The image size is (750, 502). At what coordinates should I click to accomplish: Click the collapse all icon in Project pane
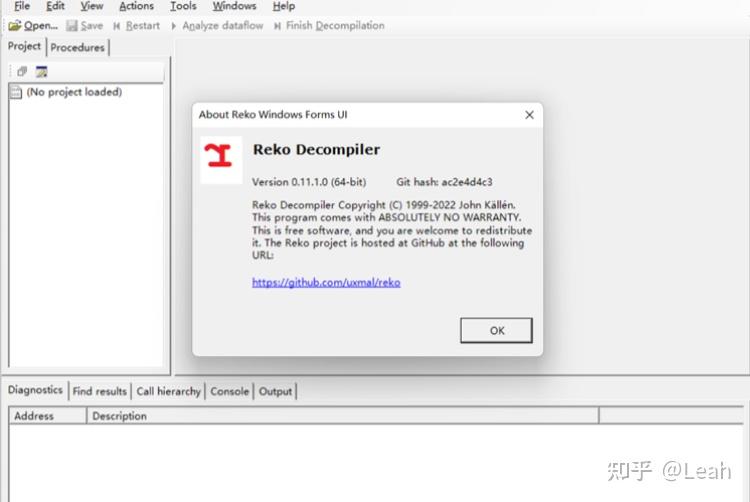coord(22,72)
